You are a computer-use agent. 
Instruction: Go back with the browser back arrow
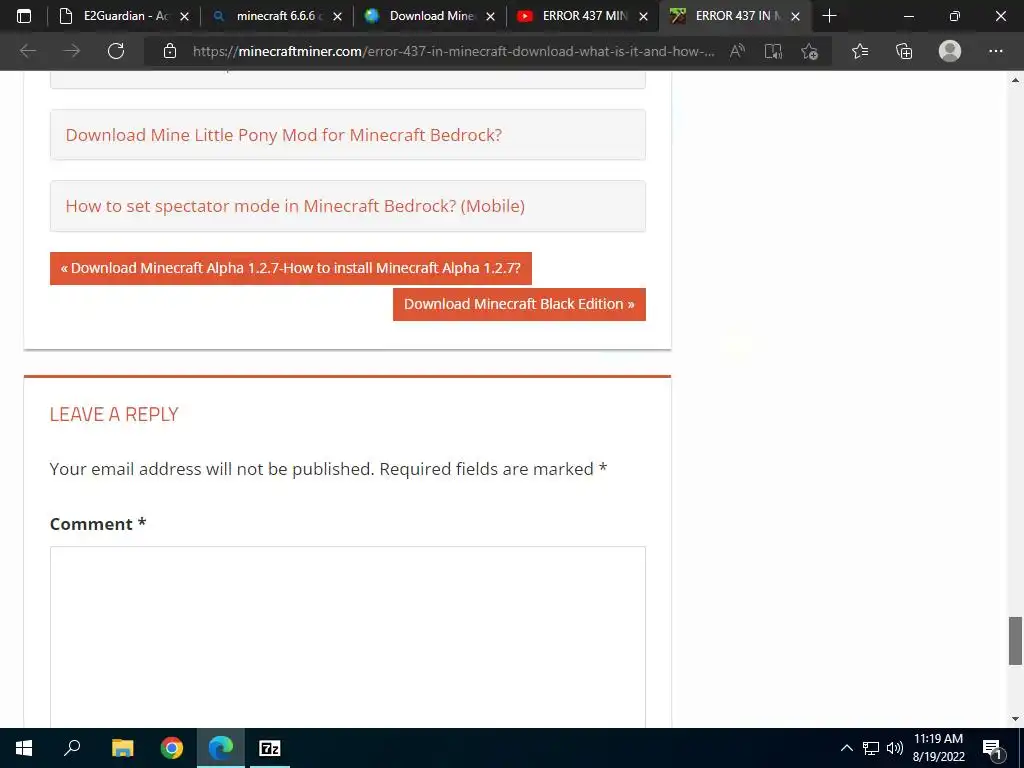[x=27, y=51]
